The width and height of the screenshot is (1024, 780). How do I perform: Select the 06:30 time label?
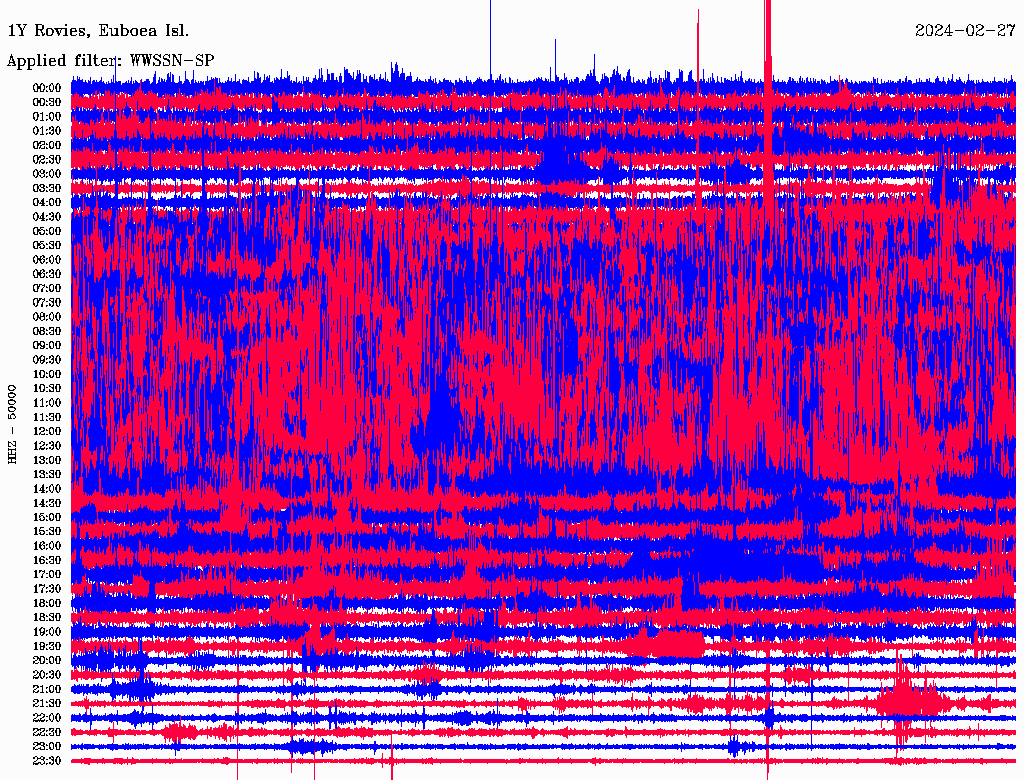(47, 274)
